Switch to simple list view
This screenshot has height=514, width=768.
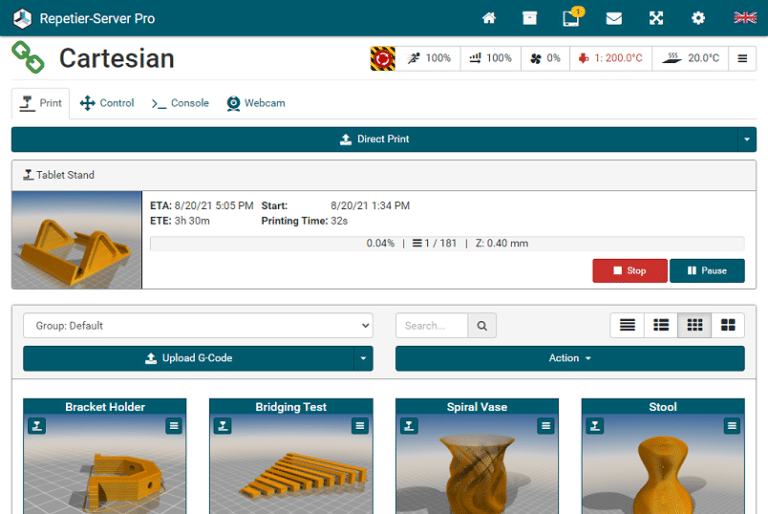(x=627, y=325)
